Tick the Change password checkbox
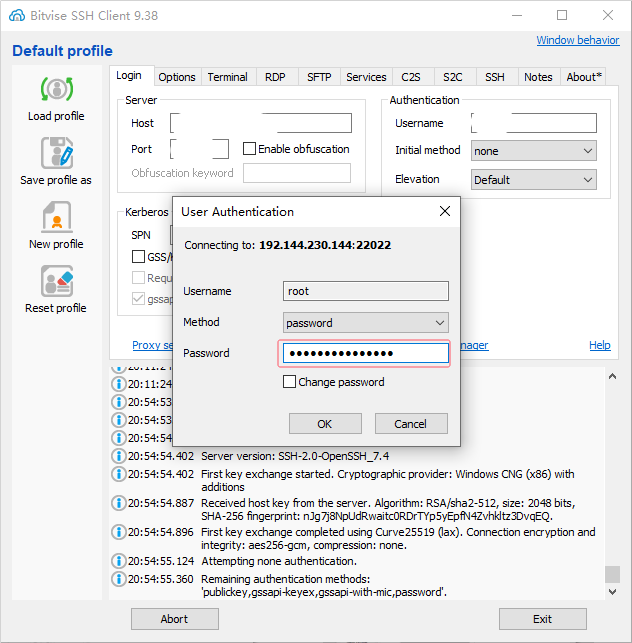 (289, 381)
